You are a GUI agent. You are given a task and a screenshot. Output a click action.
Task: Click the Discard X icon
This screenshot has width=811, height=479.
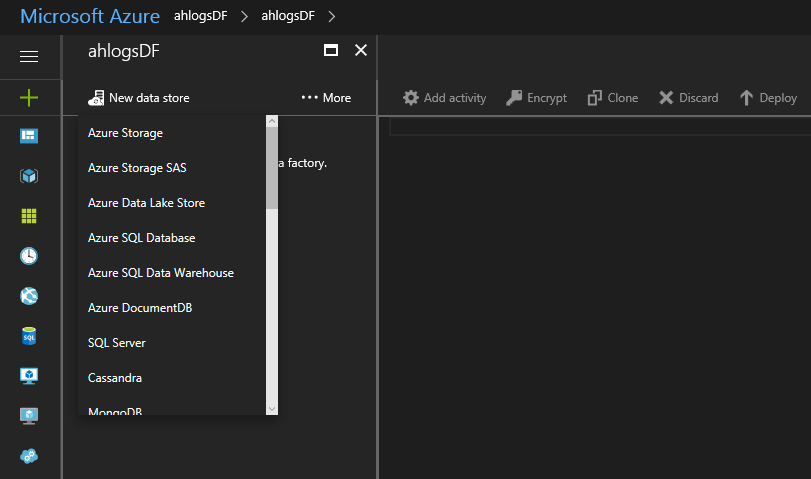[666, 98]
